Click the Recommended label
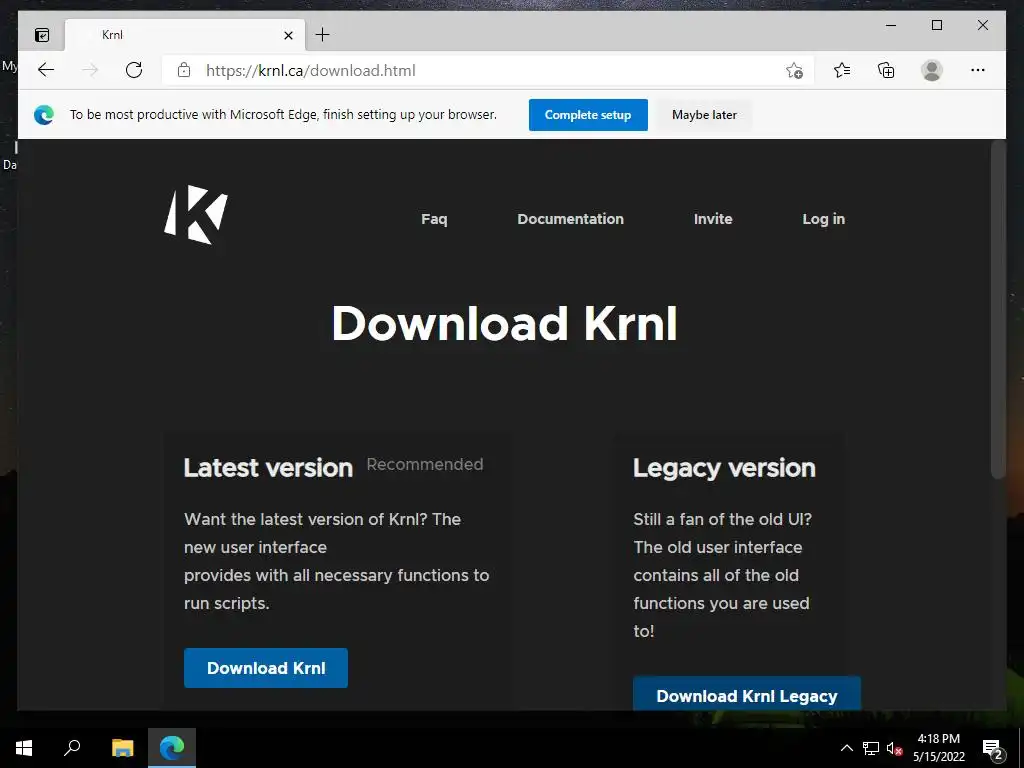This screenshot has height=768, width=1024. click(424, 464)
